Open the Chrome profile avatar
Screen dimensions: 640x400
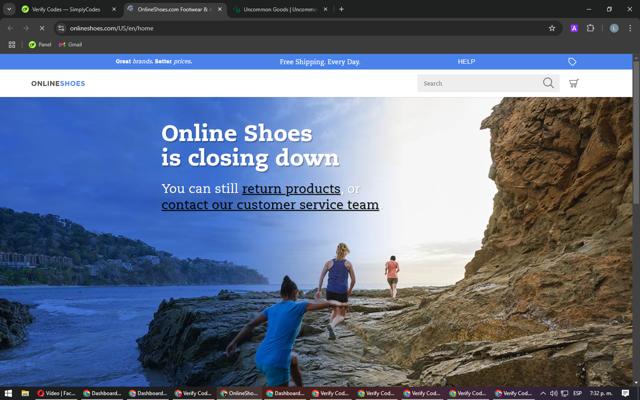614,28
